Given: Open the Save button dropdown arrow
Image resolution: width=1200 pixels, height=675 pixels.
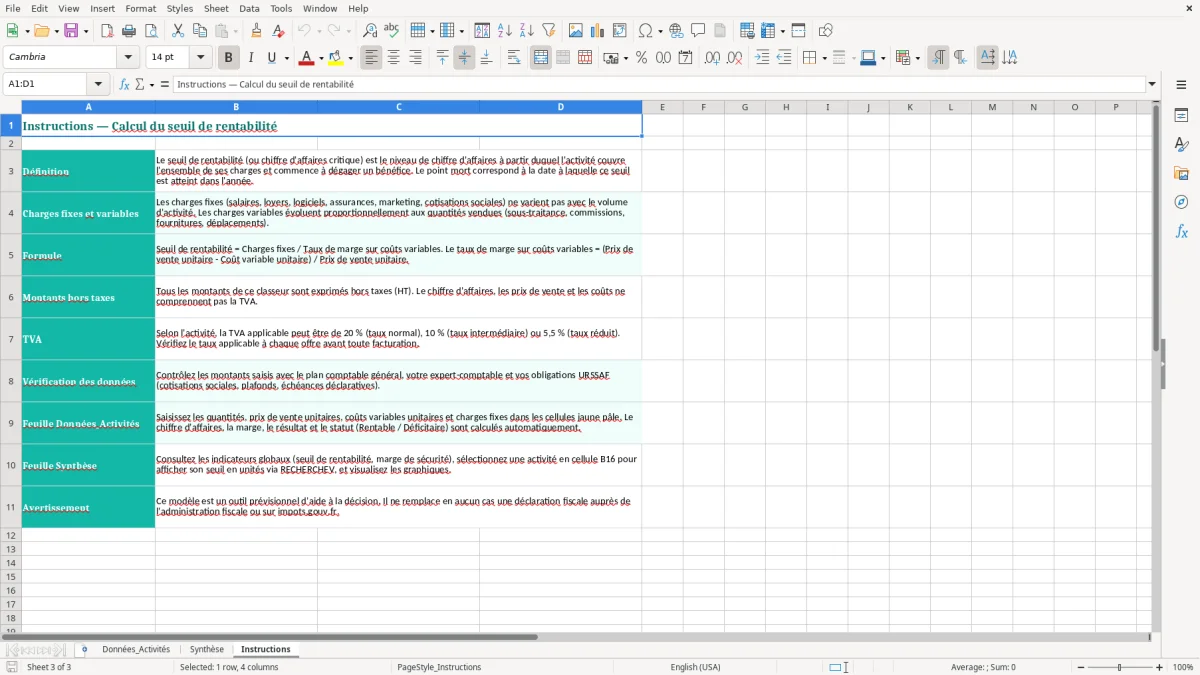Looking at the screenshot, I should 85,31.
